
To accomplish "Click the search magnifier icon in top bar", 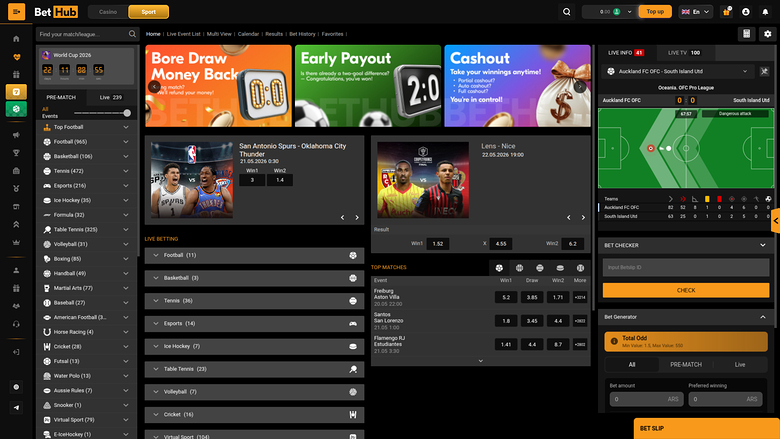I will click(x=567, y=12).
